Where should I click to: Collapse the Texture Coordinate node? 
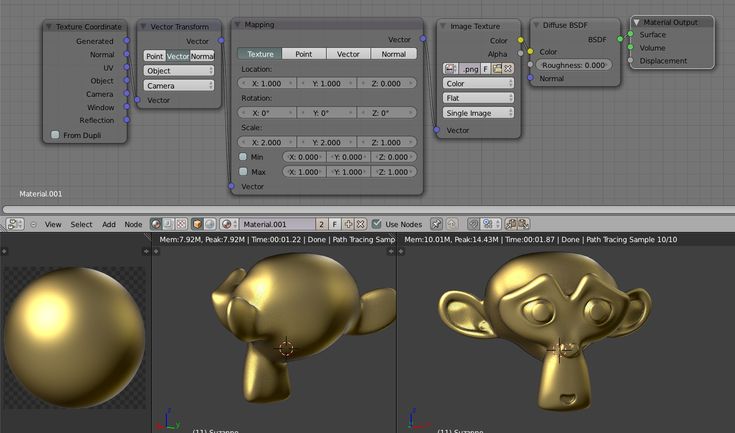click(49, 27)
